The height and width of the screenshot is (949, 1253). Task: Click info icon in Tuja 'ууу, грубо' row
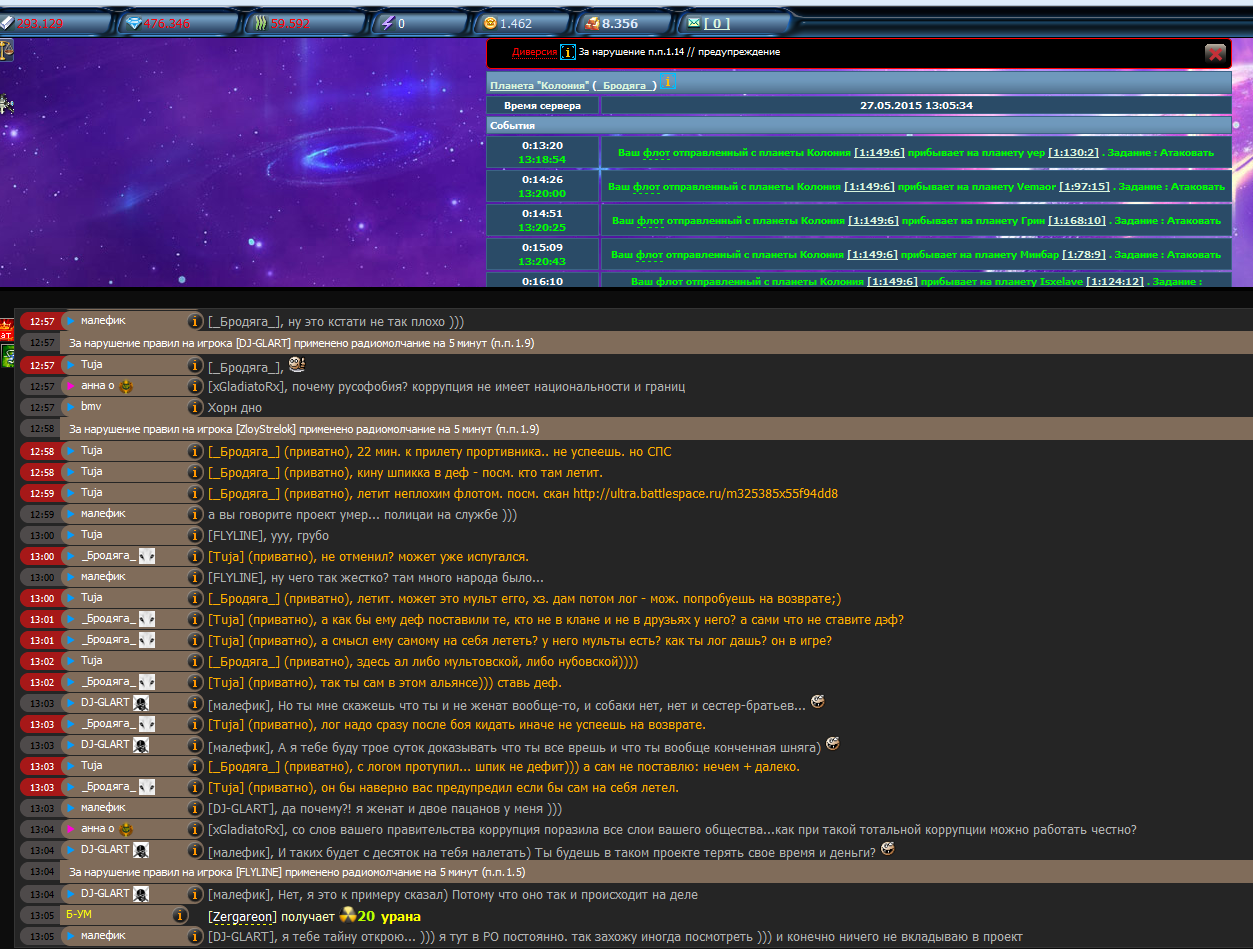196,535
